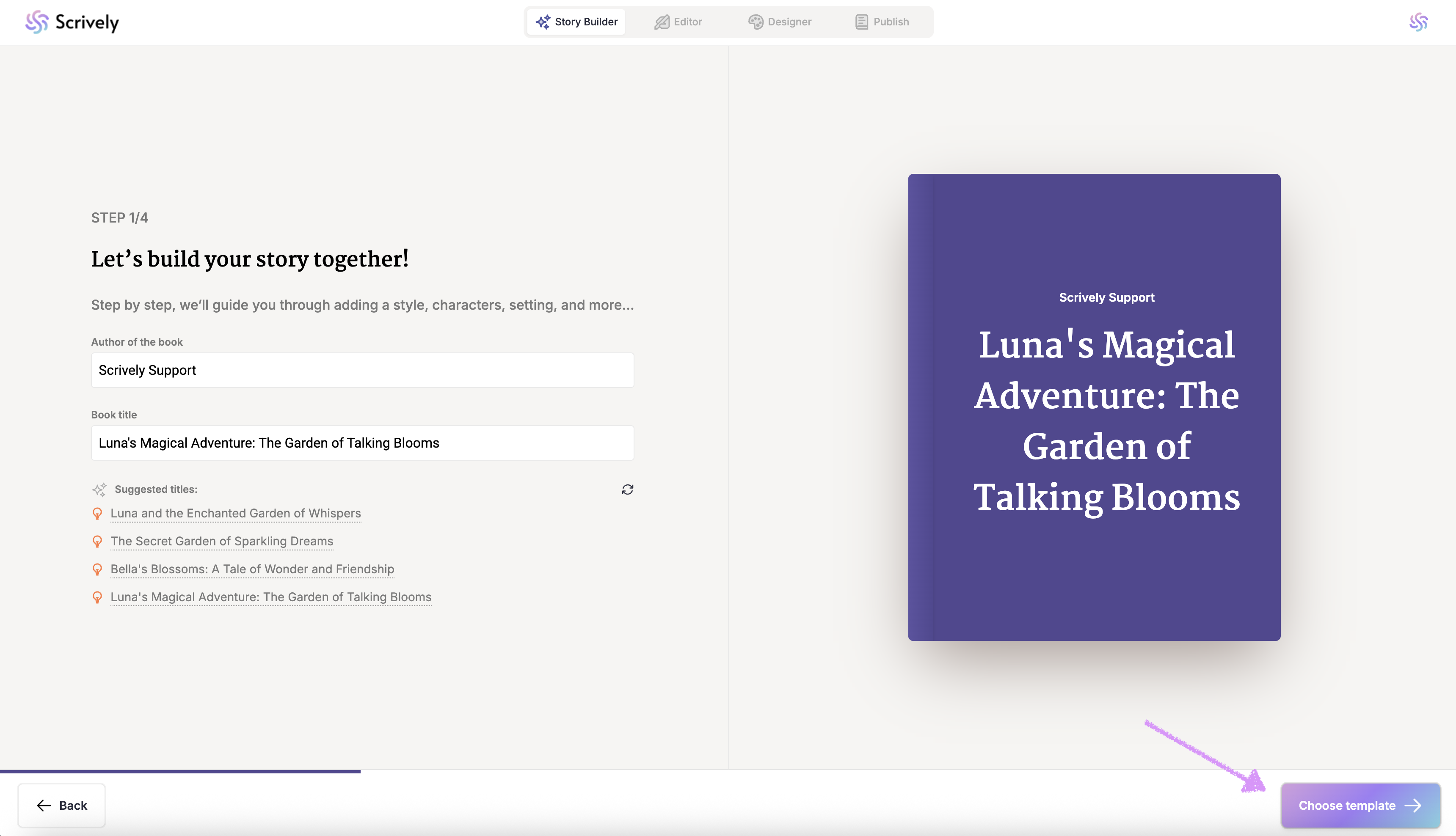Select Bella's Blossoms suggested title
This screenshot has width=1456, height=836.
[252, 569]
